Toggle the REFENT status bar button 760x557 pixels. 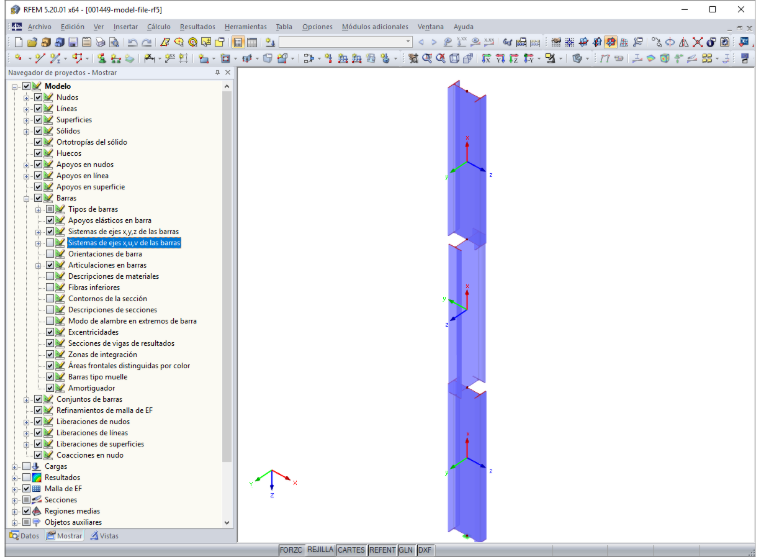[x=382, y=550]
